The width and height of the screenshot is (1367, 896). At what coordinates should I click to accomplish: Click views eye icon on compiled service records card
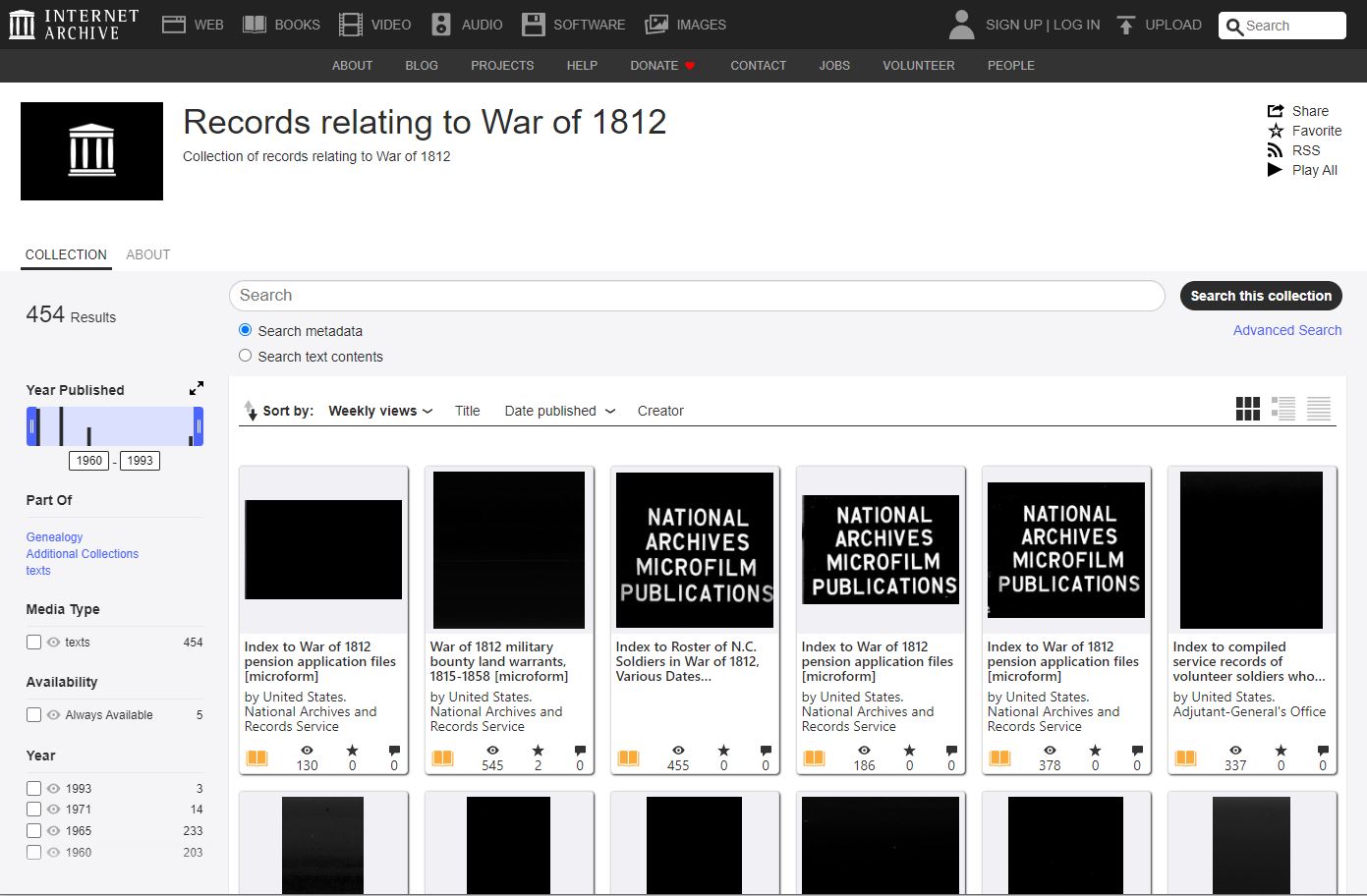[x=1235, y=751]
